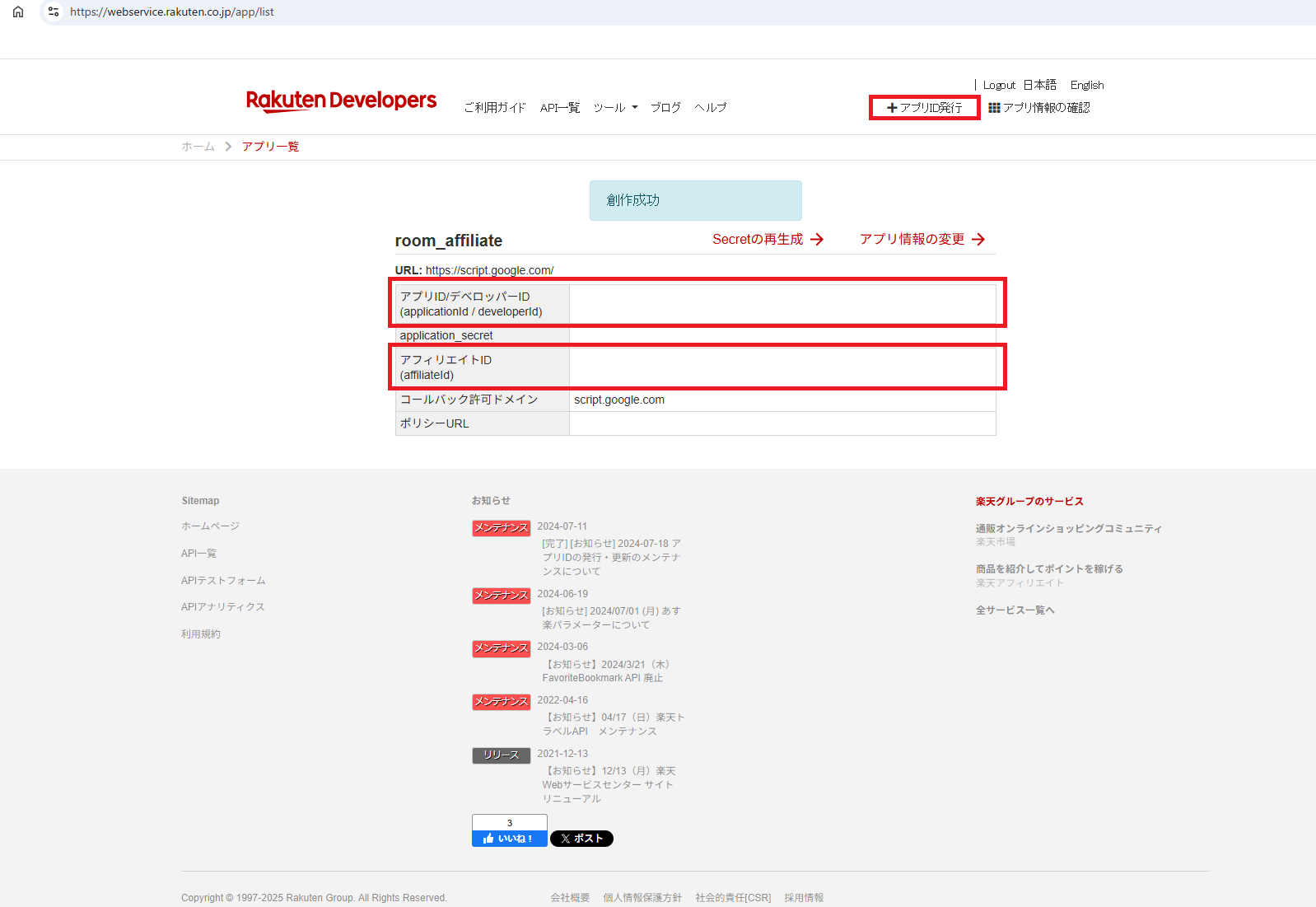
Task: Open notice about 2024-07-18 アプリID maintenance
Action: tap(611, 558)
